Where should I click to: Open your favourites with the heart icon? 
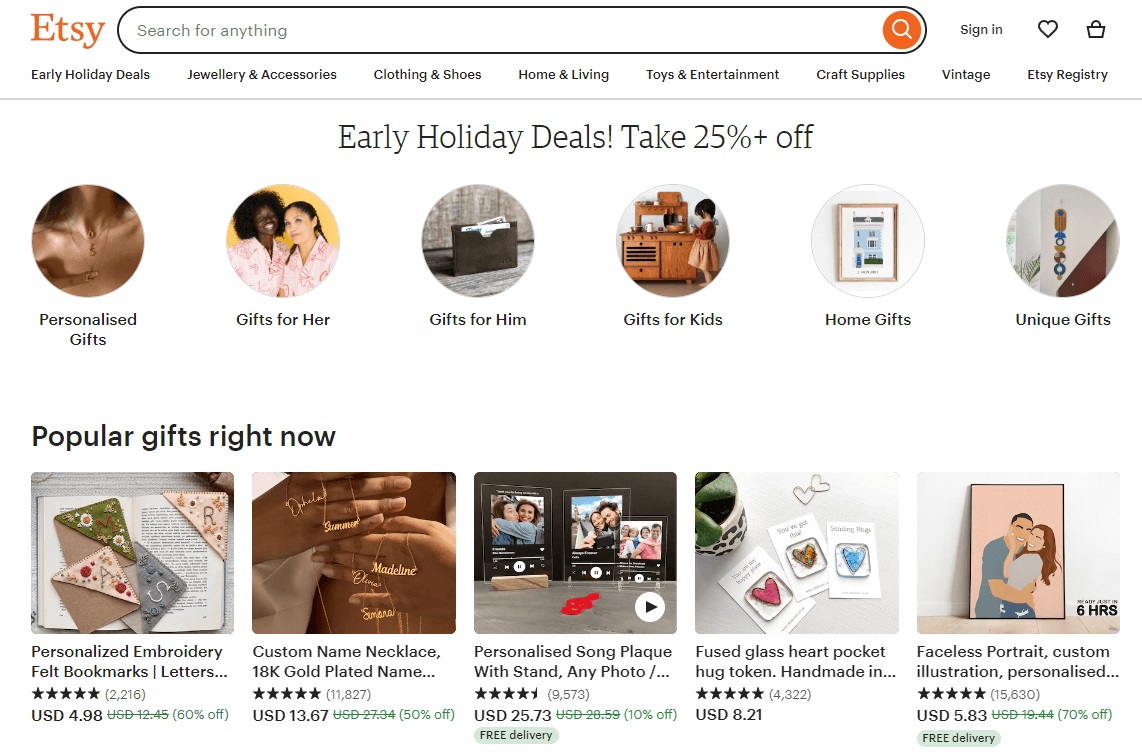[x=1047, y=29]
